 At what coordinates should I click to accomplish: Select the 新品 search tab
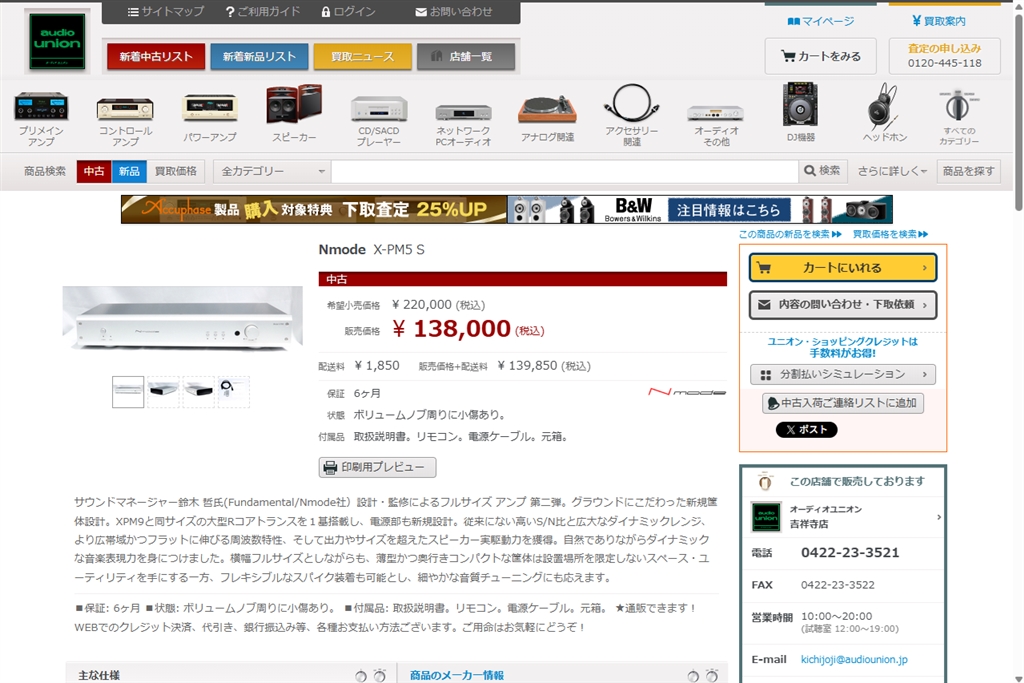(129, 171)
